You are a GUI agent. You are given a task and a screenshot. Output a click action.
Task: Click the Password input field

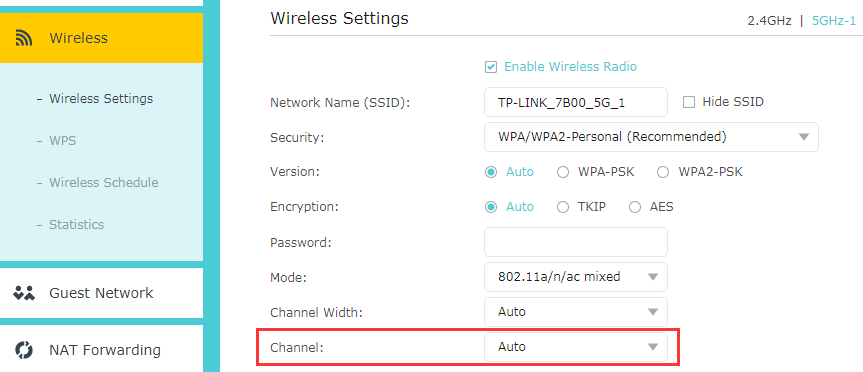pyautogui.click(x=576, y=242)
